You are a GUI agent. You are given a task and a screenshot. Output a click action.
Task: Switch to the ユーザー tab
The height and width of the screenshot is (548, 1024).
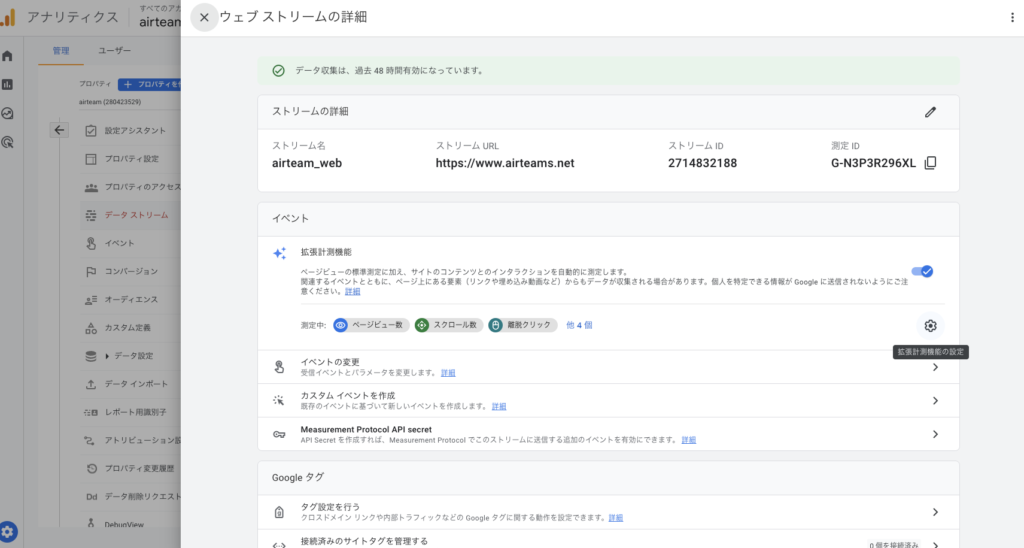[x=115, y=50]
